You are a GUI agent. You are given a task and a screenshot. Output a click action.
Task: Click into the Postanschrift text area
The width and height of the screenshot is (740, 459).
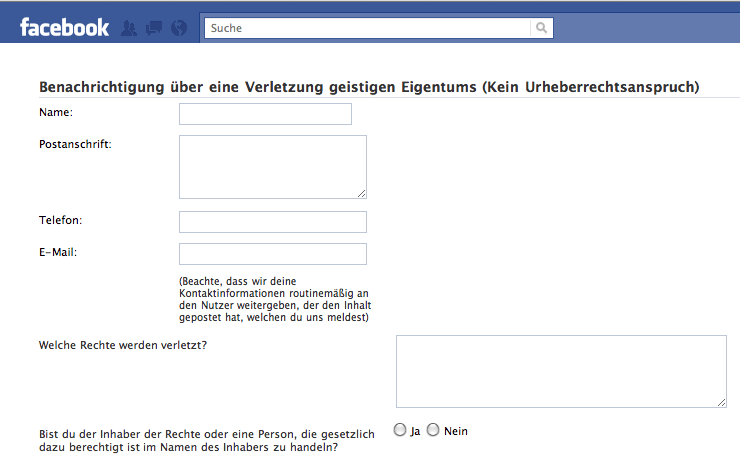point(273,167)
